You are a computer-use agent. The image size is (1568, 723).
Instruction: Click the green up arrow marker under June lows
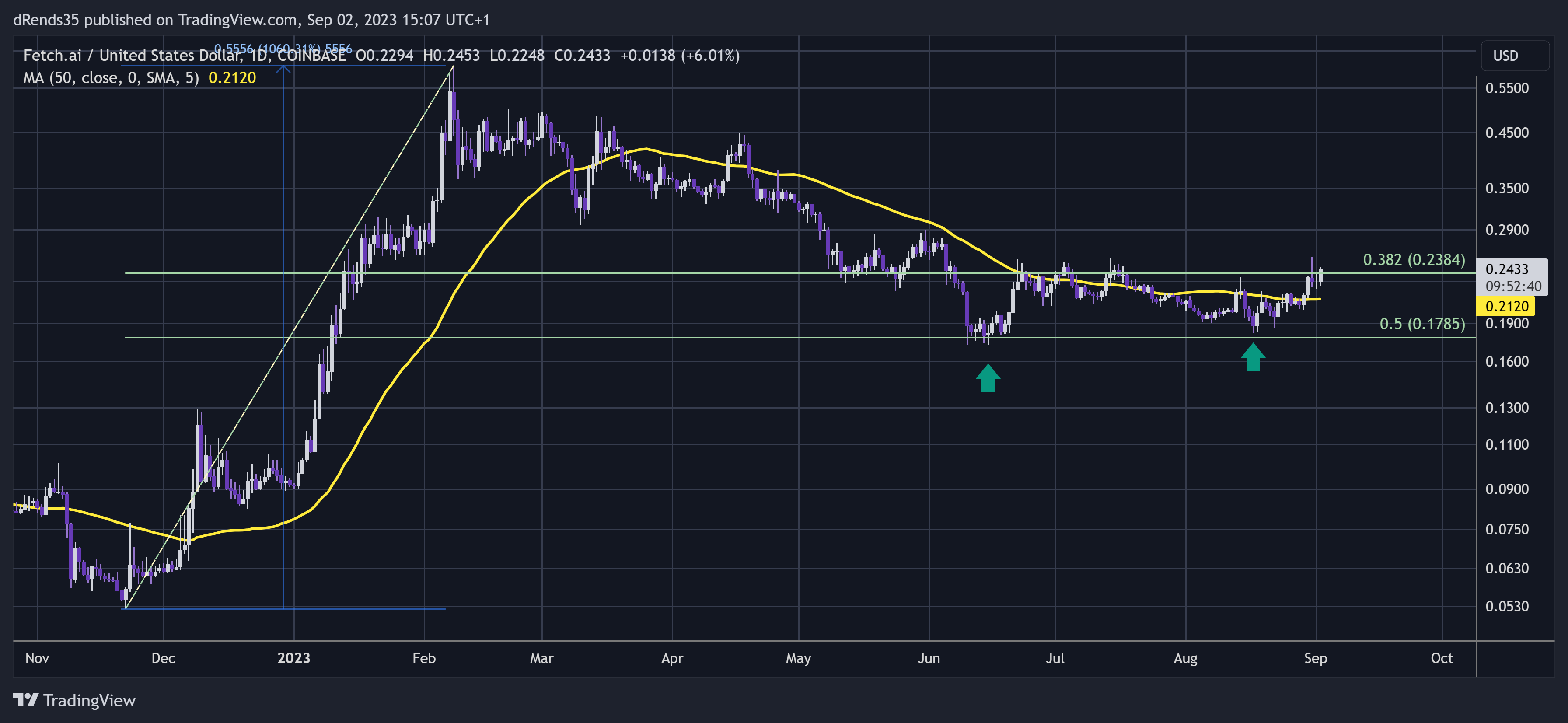(987, 378)
